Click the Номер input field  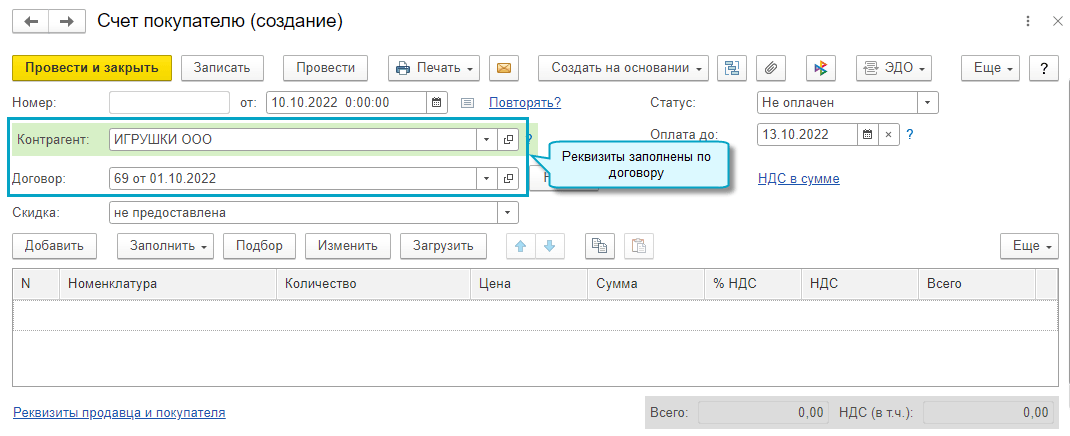tap(169, 102)
